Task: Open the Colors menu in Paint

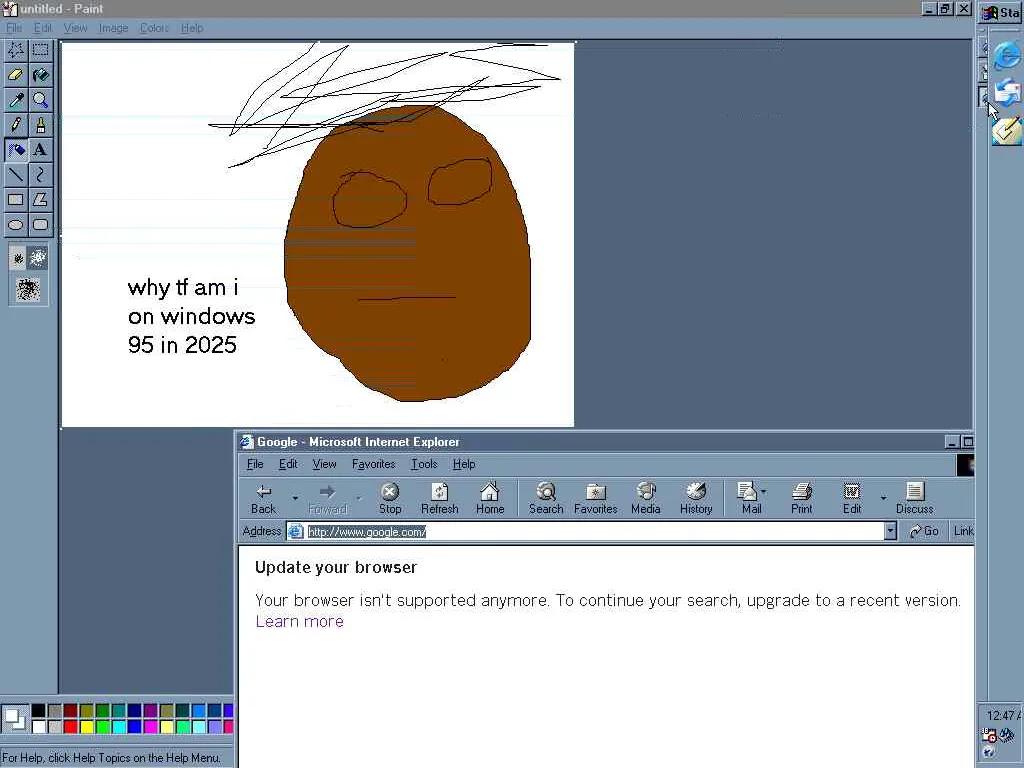Action: coord(154,28)
